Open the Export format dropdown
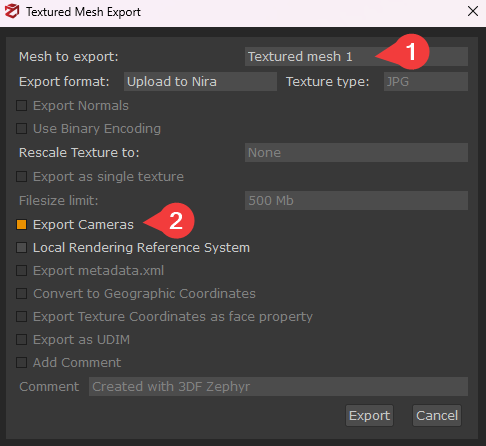Viewport: 486px width, 446px height. click(x=200, y=82)
